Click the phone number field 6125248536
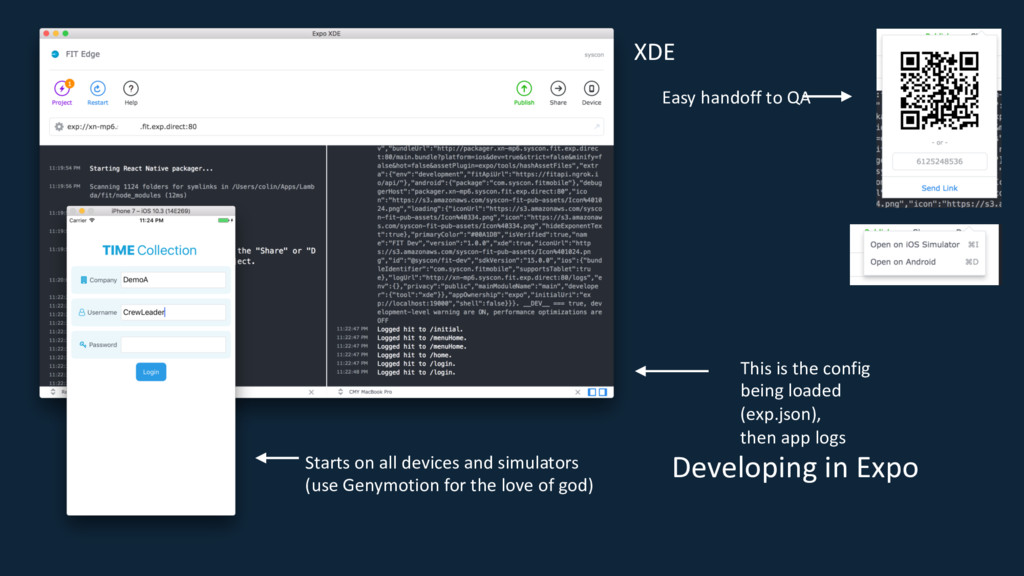The width and height of the screenshot is (1024, 576). pos(939,161)
